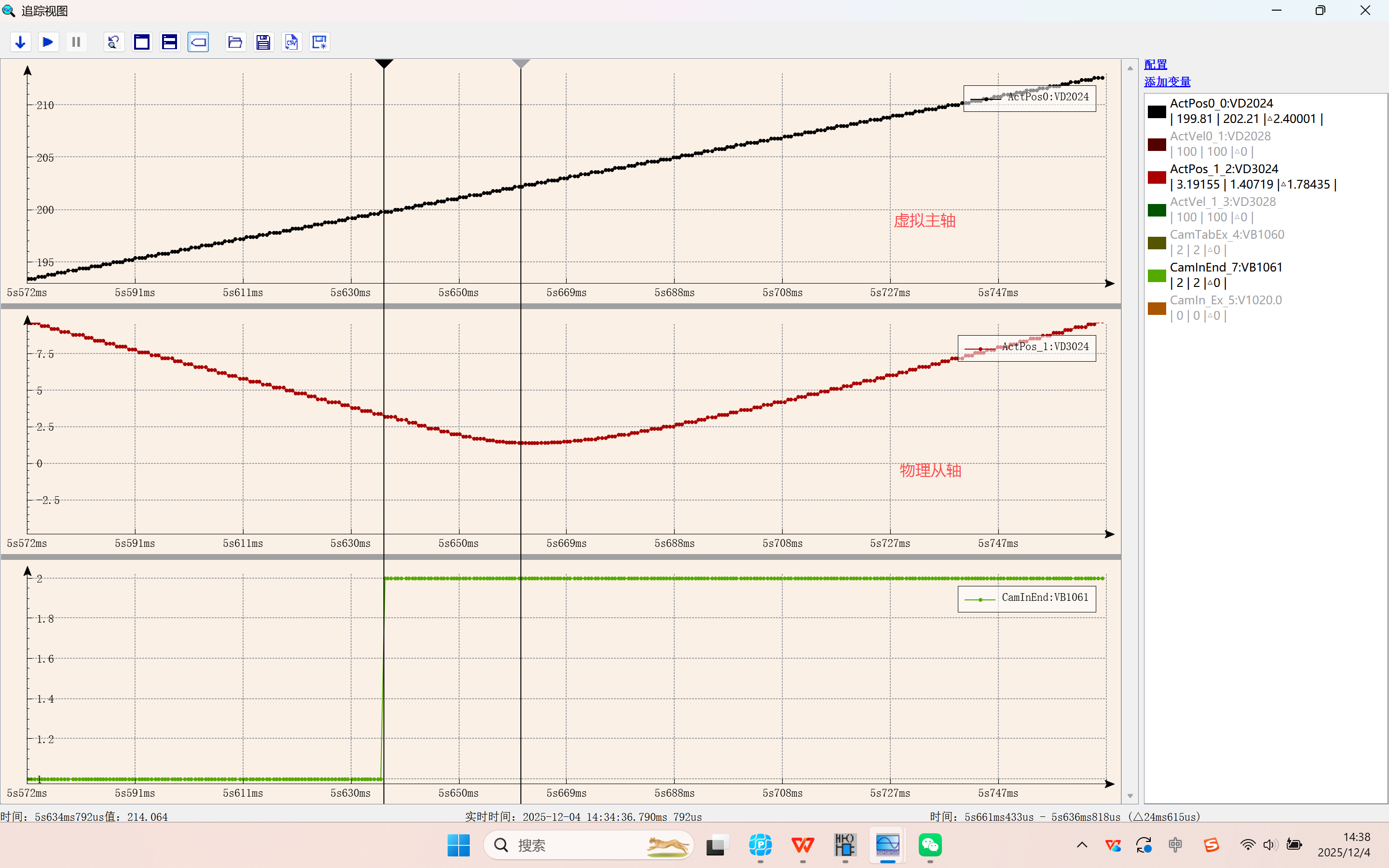Image resolution: width=1389 pixels, height=868 pixels.
Task: Click the 添加变量 link
Action: pos(1168,81)
